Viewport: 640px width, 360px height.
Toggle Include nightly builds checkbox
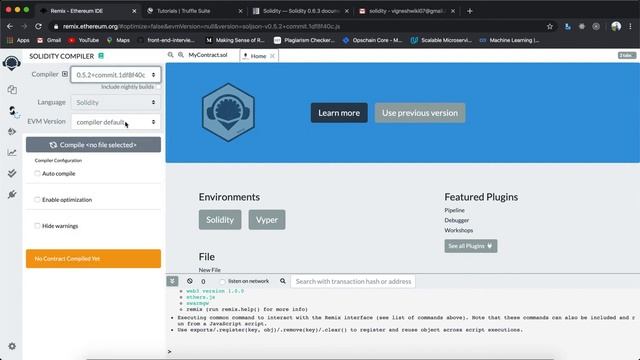[x=158, y=87]
